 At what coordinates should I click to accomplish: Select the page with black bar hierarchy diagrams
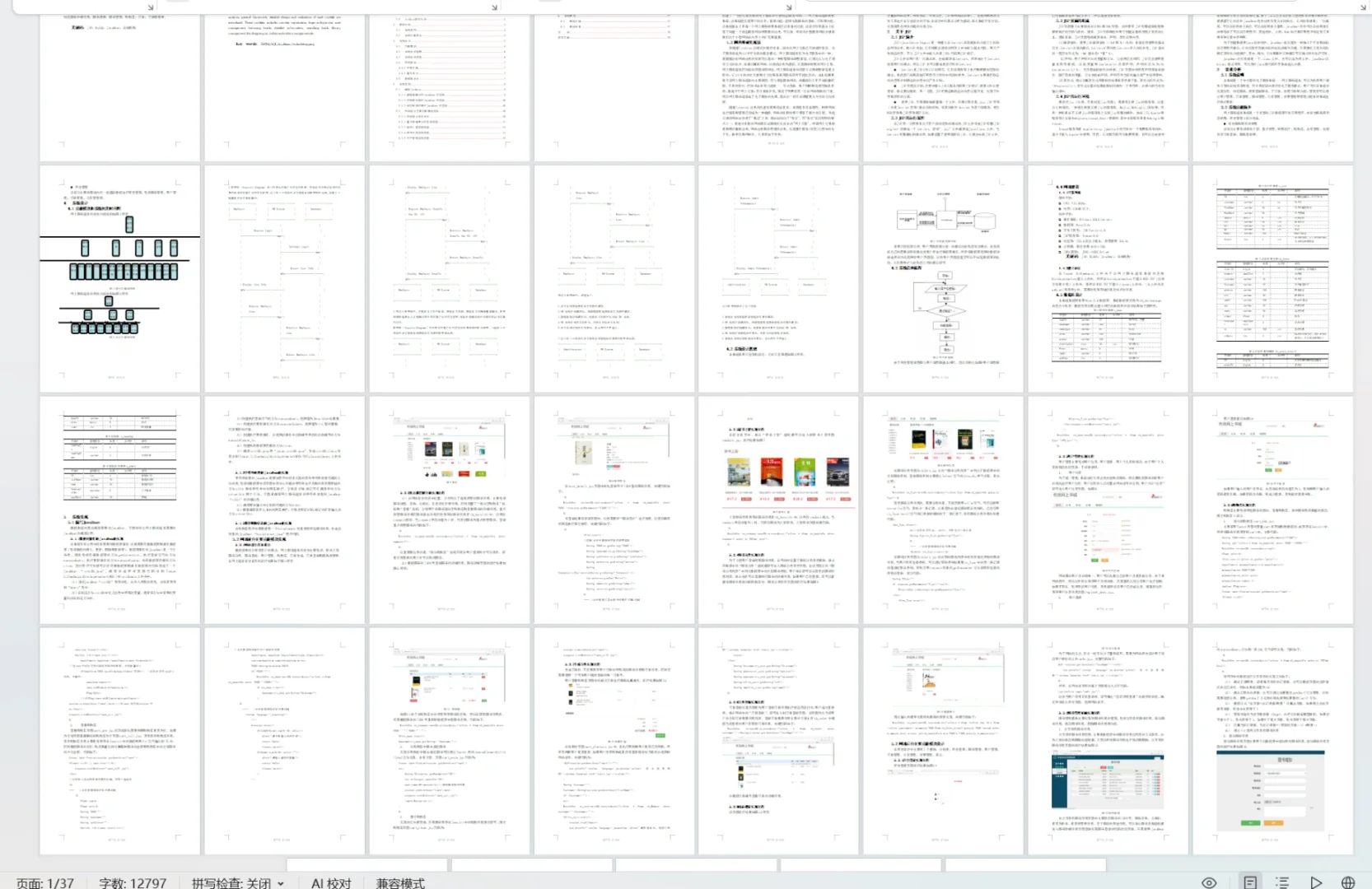(120, 279)
